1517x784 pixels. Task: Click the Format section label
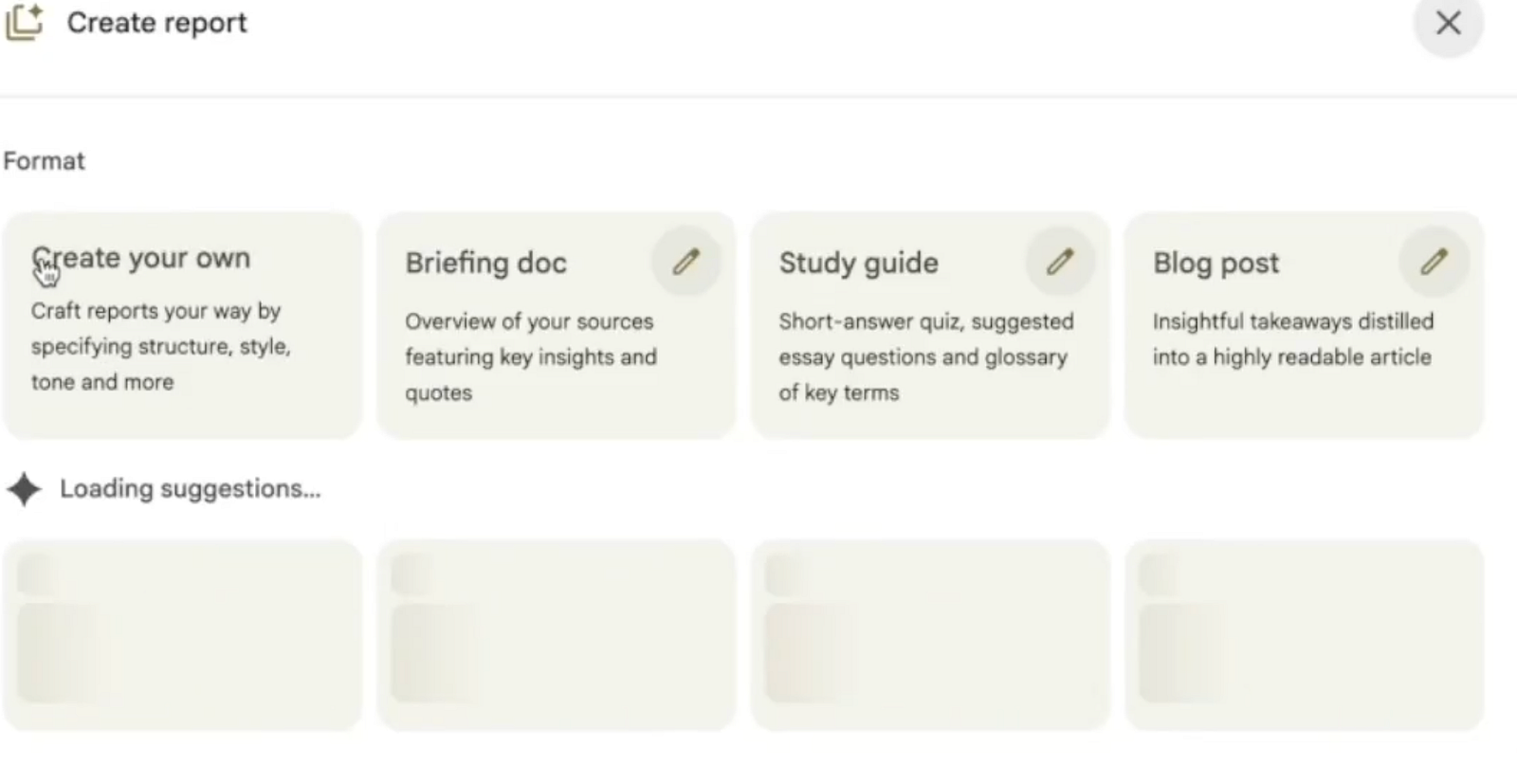(x=45, y=161)
